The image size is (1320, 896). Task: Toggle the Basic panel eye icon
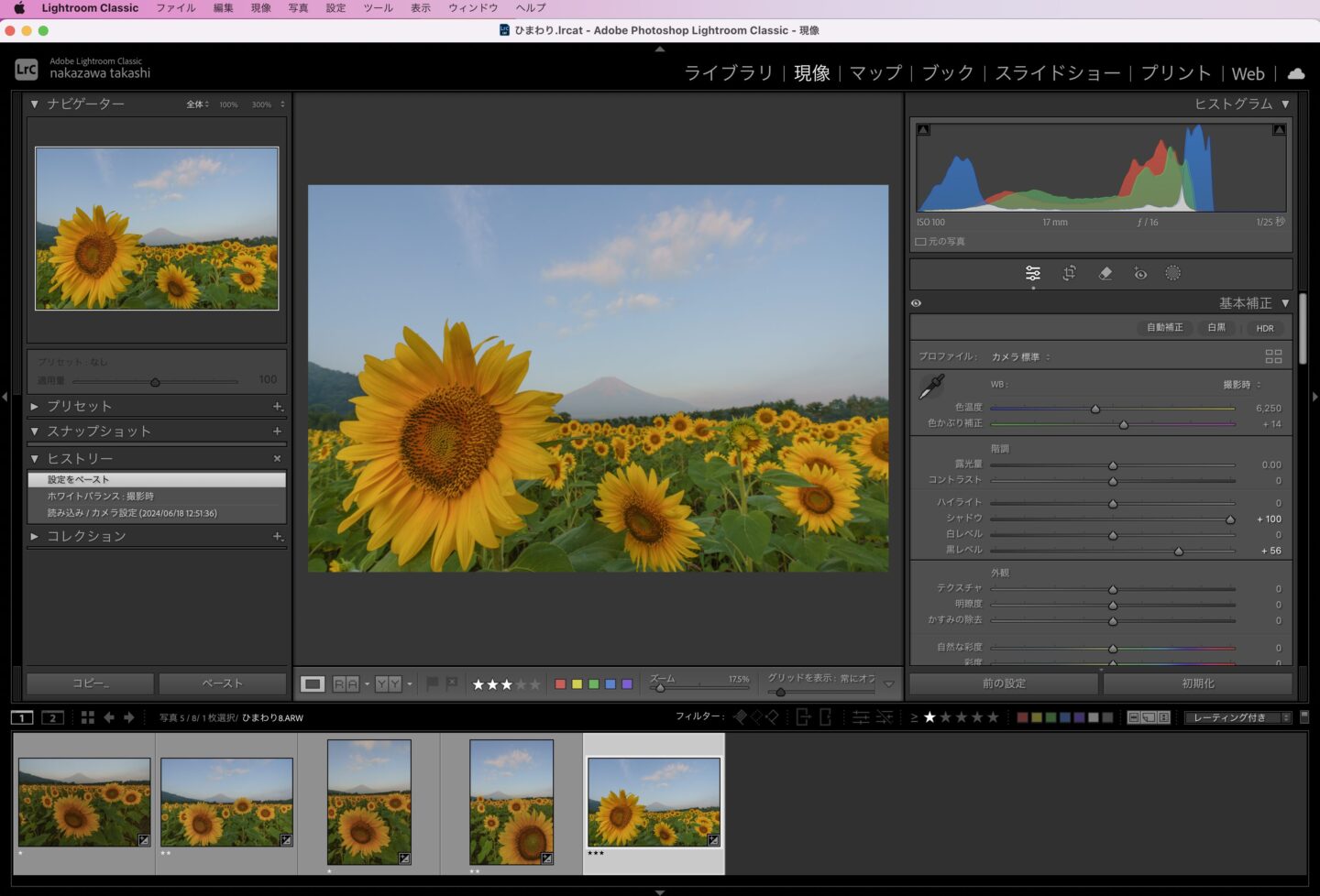pyautogui.click(x=916, y=303)
